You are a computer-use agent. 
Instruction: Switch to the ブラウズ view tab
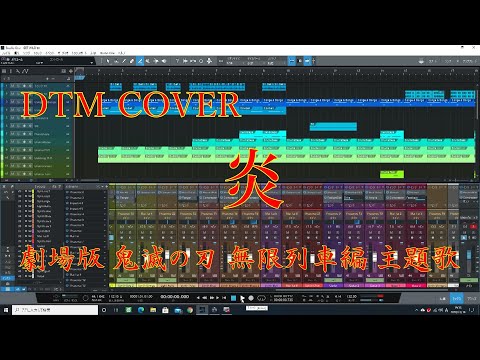471,299
